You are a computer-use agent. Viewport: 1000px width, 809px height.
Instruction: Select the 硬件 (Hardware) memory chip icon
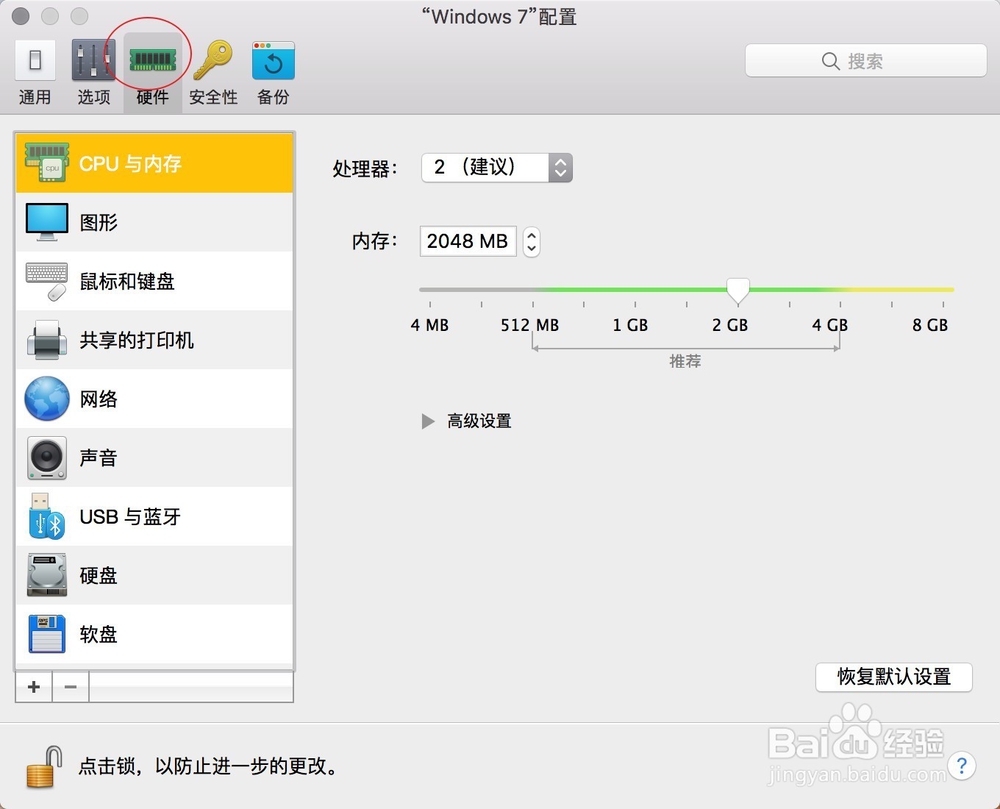pyautogui.click(x=153, y=60)
